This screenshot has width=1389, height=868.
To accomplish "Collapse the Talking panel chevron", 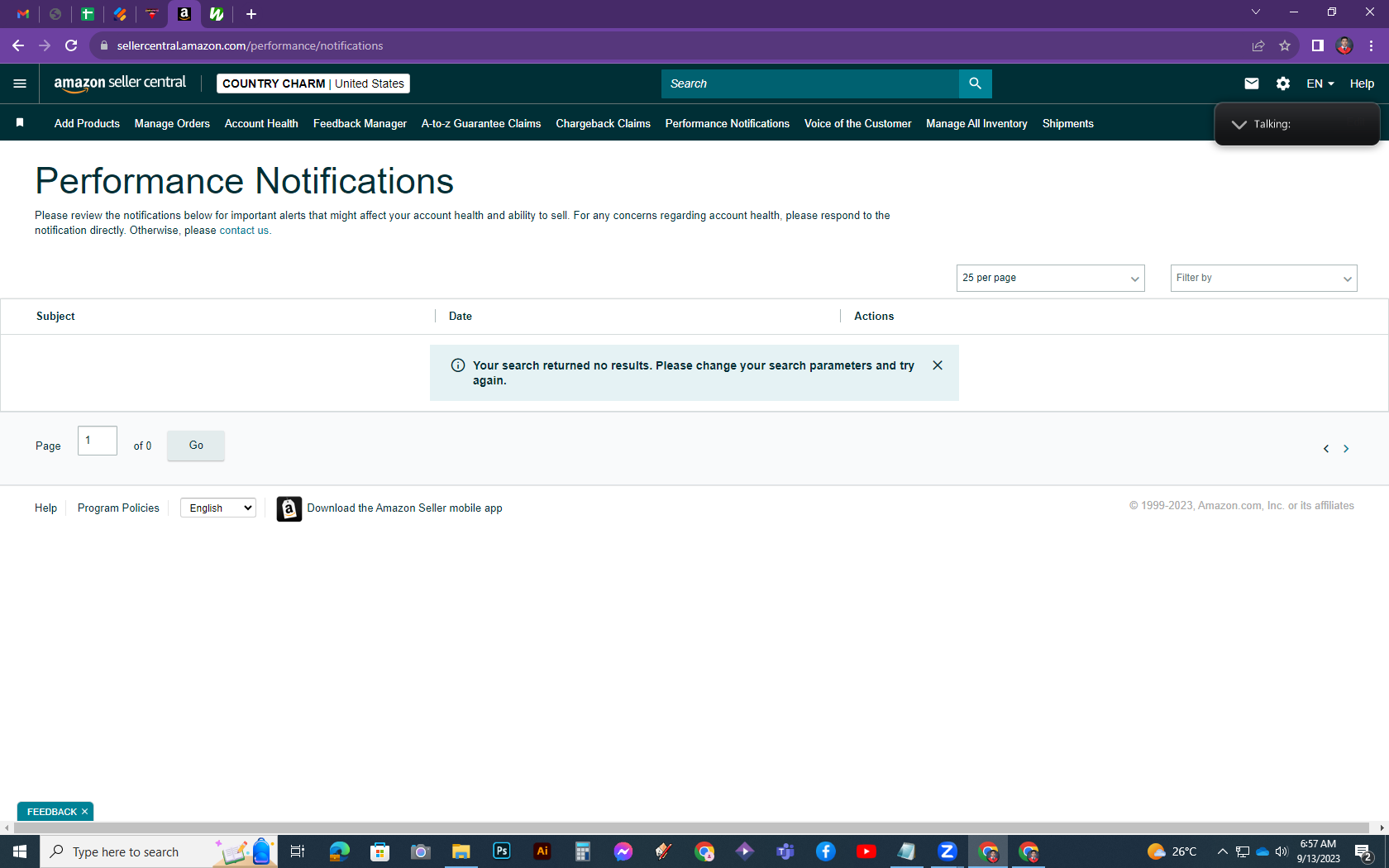I will coord(1239,124).
